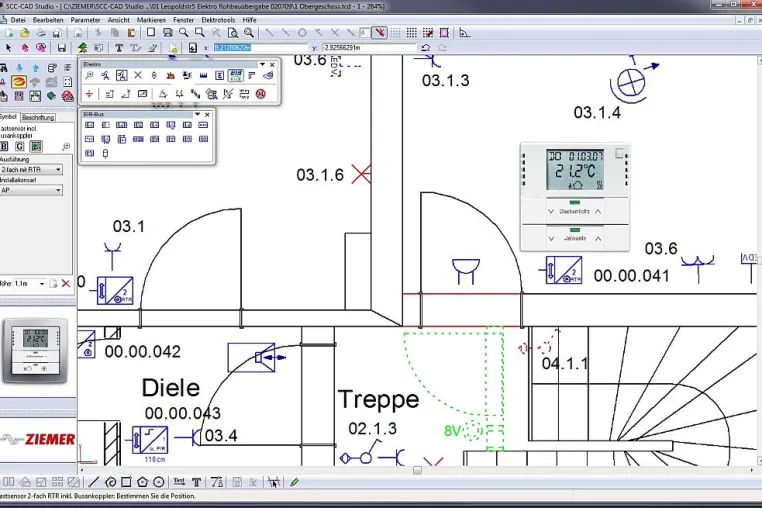Select the polygon pentagon tool in bottom toolbar
762x508 pixels.
[142, 482]
